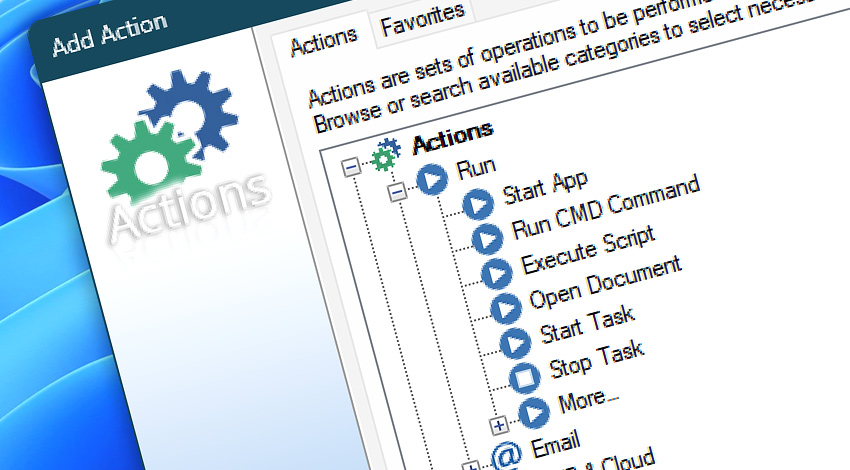Click the Email at-sign icon
The width and height of the screenshot is (850, 470).
coord(506,455)
